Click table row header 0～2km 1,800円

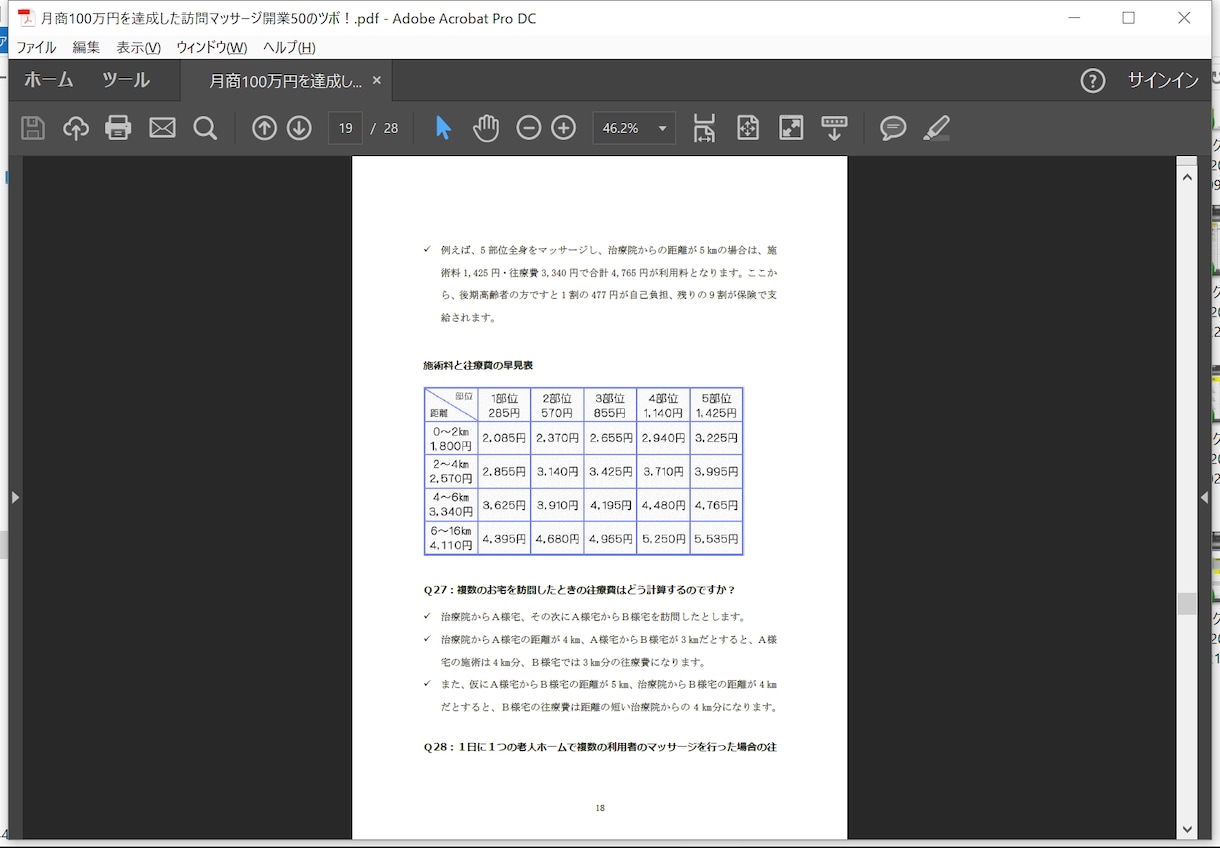point(451,438)
